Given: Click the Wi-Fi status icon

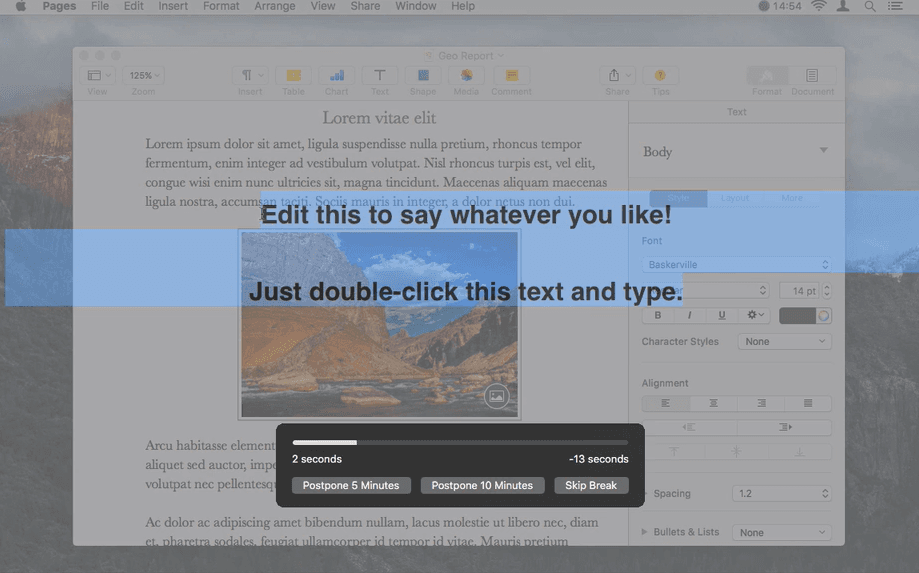Looking at the screenshot, I should [819, 6].
